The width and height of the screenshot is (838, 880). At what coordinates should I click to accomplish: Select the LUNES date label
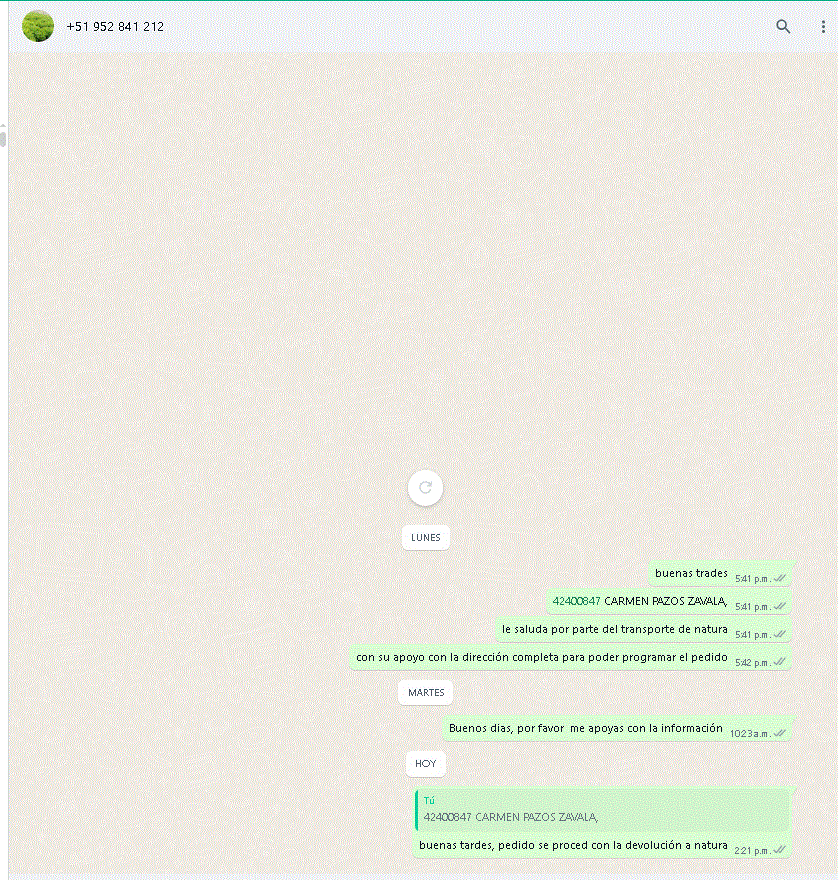click(x=425, y=537)
